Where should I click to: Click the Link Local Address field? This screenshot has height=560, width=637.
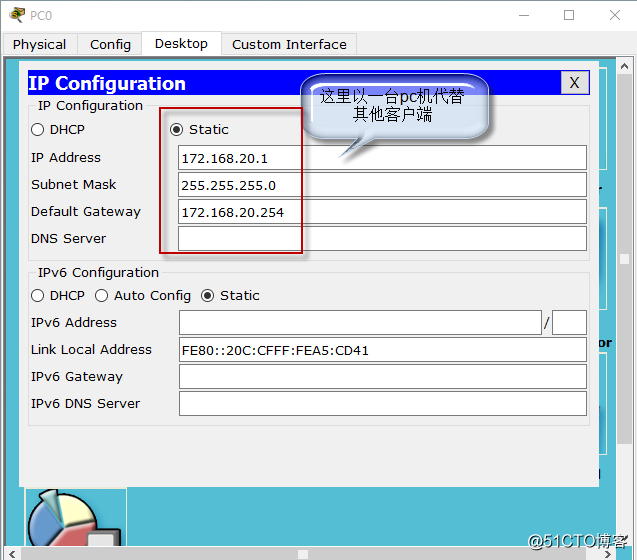[383, 349]
